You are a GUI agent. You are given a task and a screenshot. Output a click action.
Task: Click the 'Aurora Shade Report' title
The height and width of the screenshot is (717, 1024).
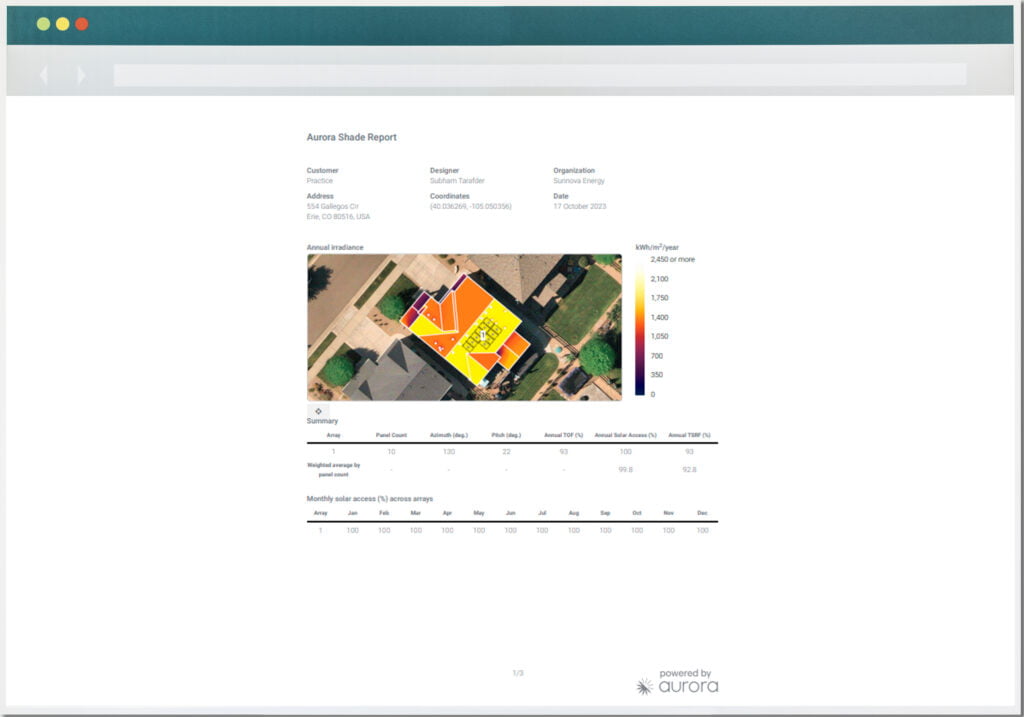tap(351, 137)
